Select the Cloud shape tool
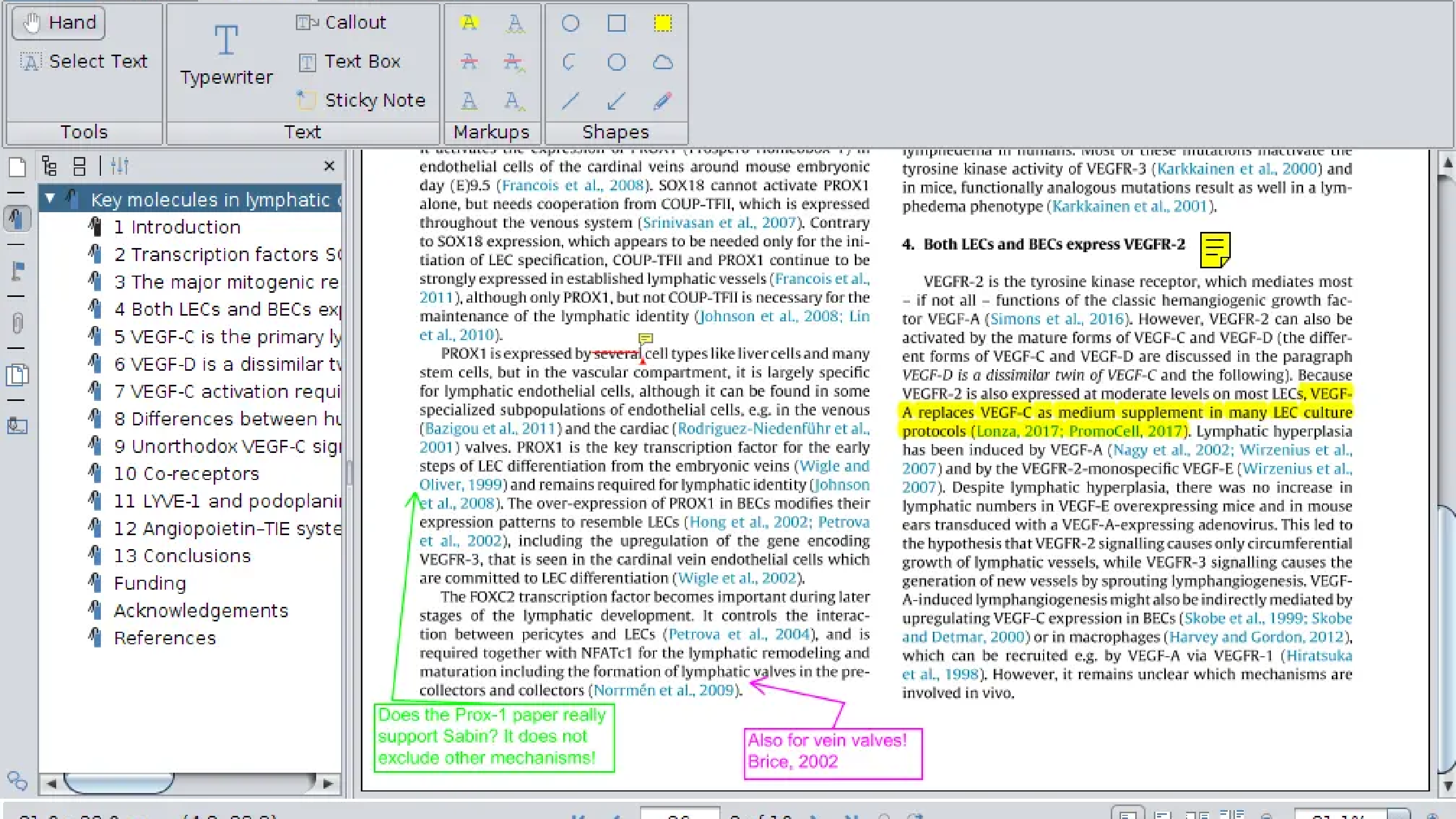The width and height of the screenshot is (1456, 819). 662,61
